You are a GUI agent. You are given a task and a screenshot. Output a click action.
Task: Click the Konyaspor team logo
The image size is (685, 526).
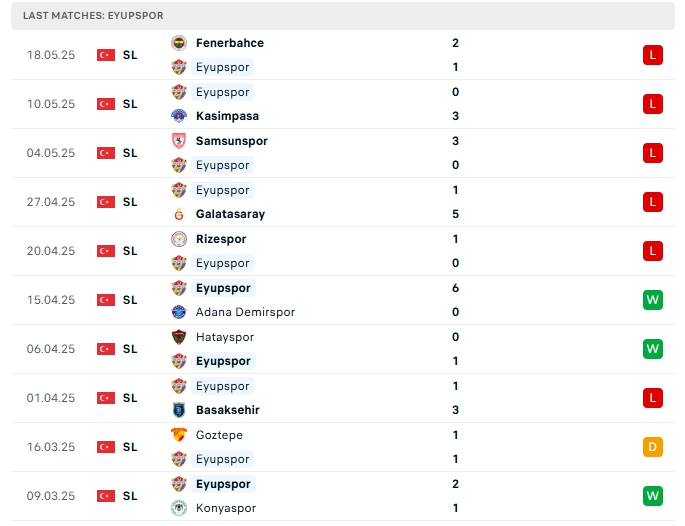click(x=179, y=508)
